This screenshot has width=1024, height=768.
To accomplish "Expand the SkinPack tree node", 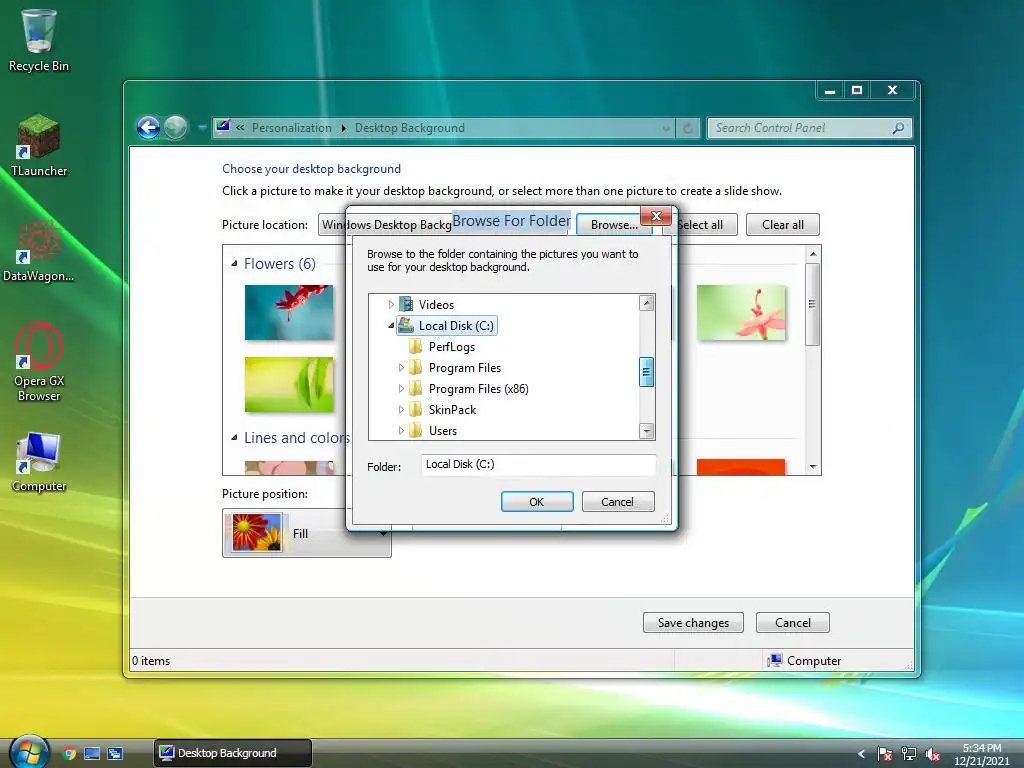I will point(401,409).
